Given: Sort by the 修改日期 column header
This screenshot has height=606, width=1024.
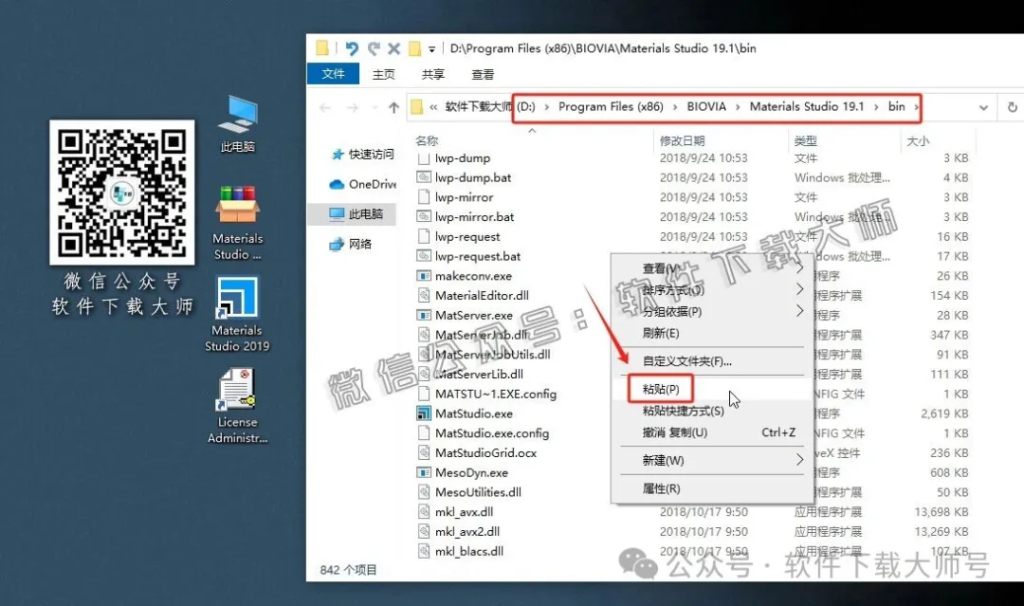Looking at the screenshot, I should (x=684, y=141).
